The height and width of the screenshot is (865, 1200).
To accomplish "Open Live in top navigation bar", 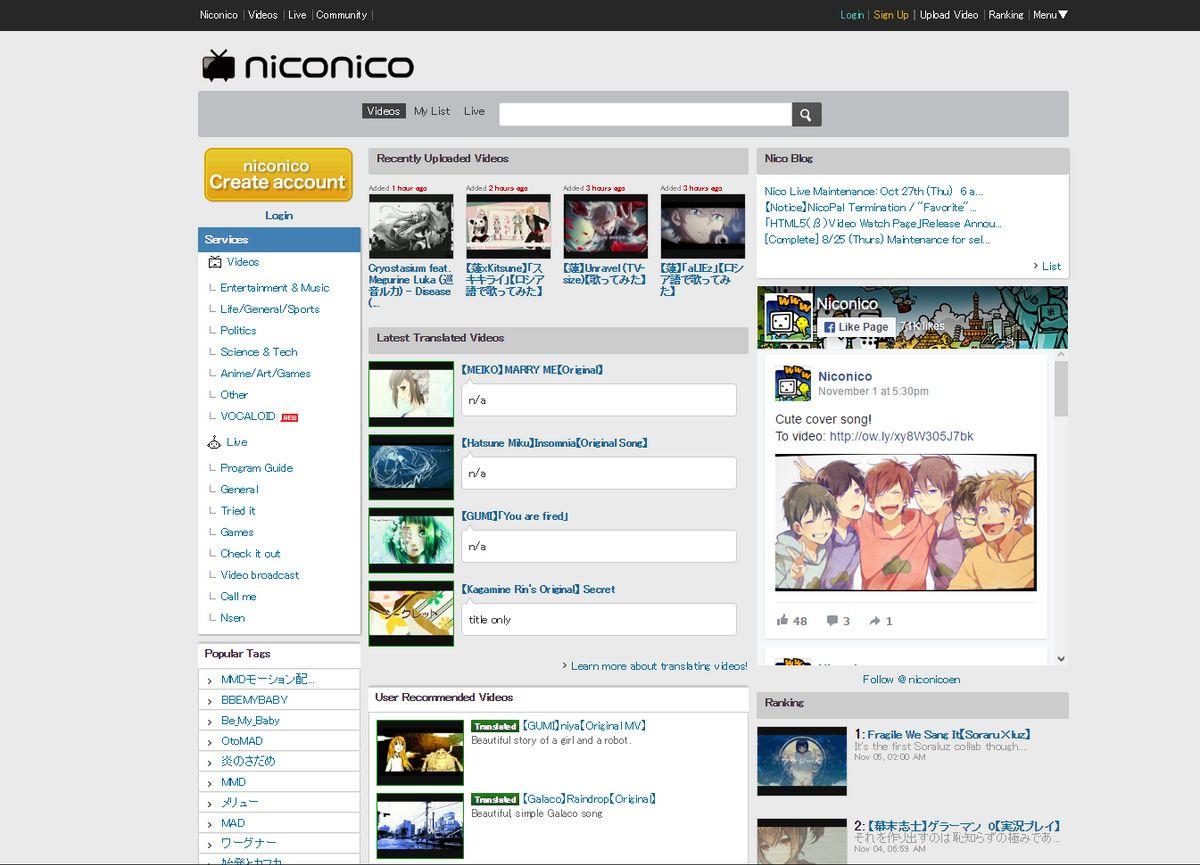I will [x=297, y=15].
